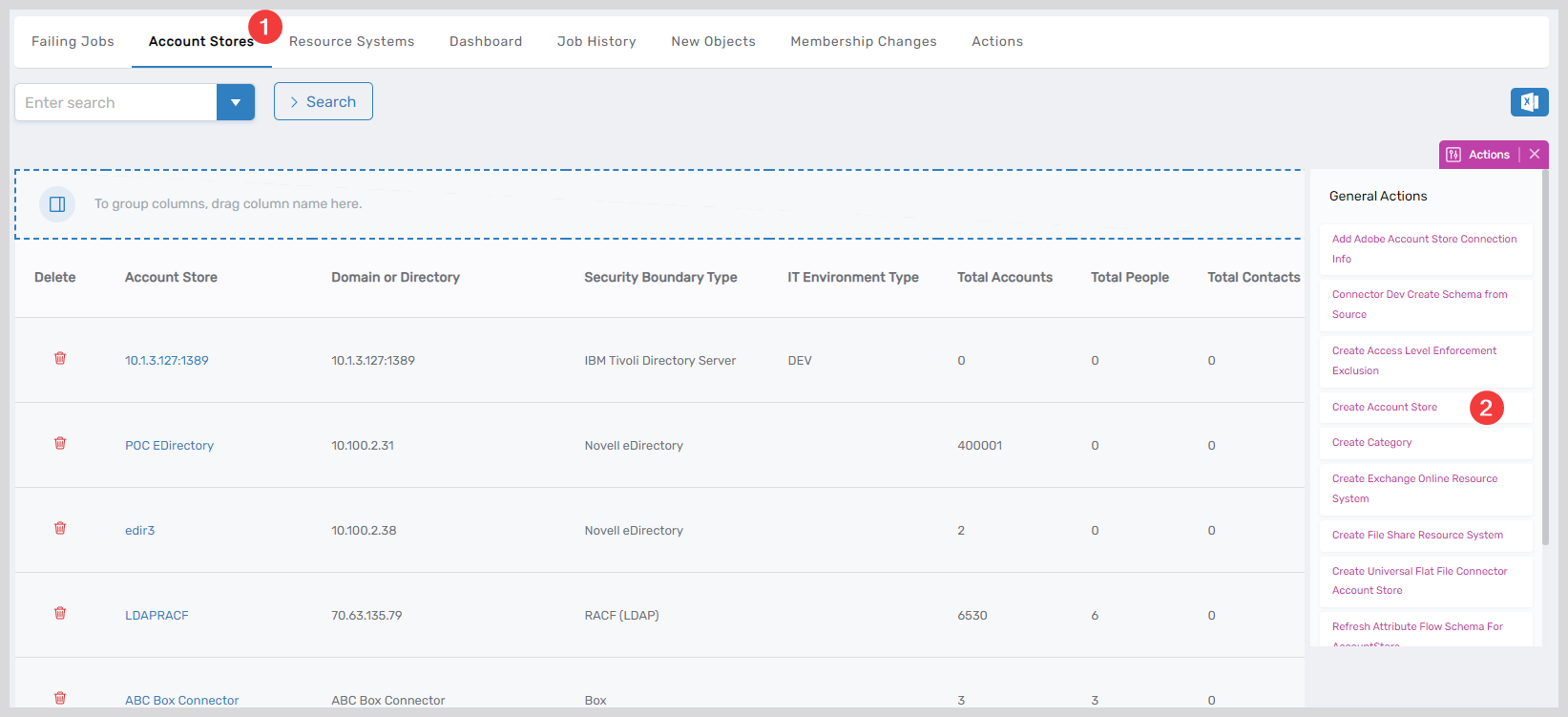Screen dimensions: 1568x717
Task: Click the Actions panel header icon
Action: click(x=1453, y=155)
